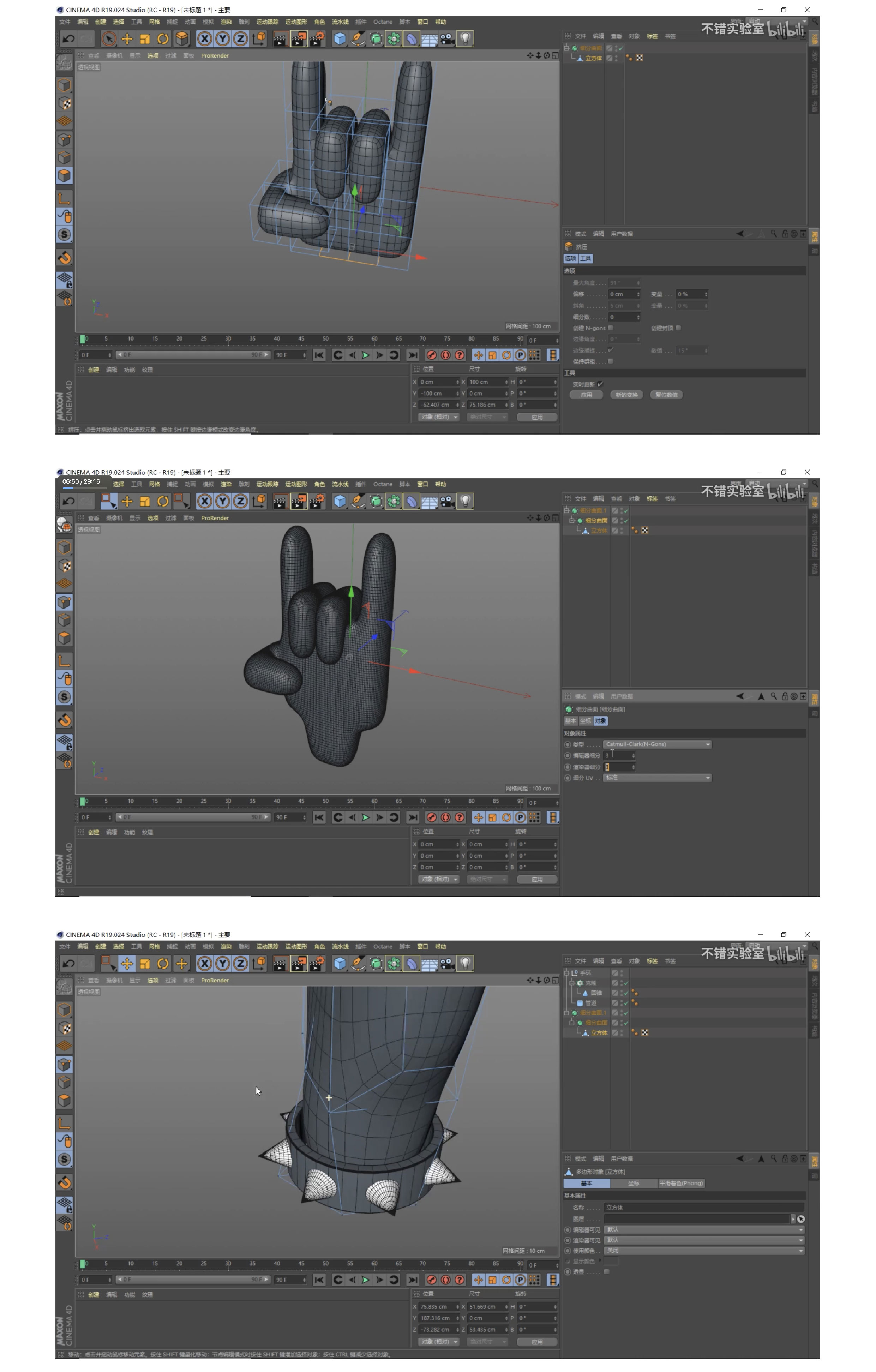Open the Catmull-Clark (N-Gons) type dropdown
876x1372 pixels.
click(x=657, y=744)
